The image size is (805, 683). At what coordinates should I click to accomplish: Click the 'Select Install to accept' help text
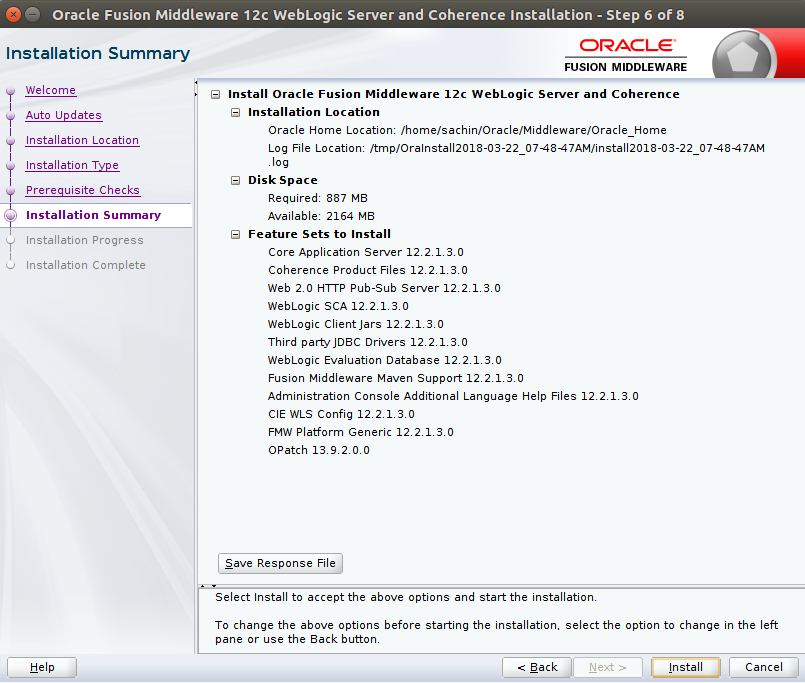pos(406,597)
